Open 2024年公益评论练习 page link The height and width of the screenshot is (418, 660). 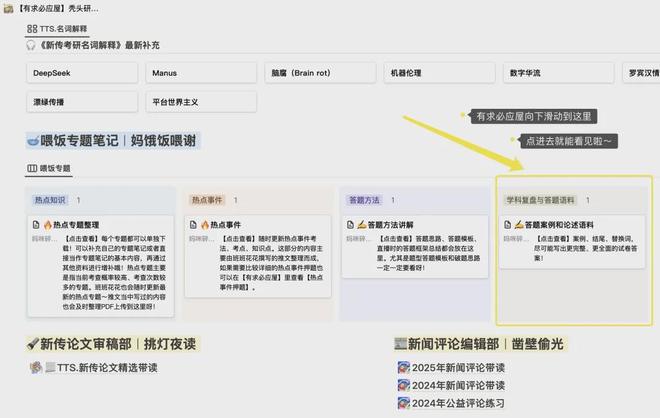pos(458,403)
